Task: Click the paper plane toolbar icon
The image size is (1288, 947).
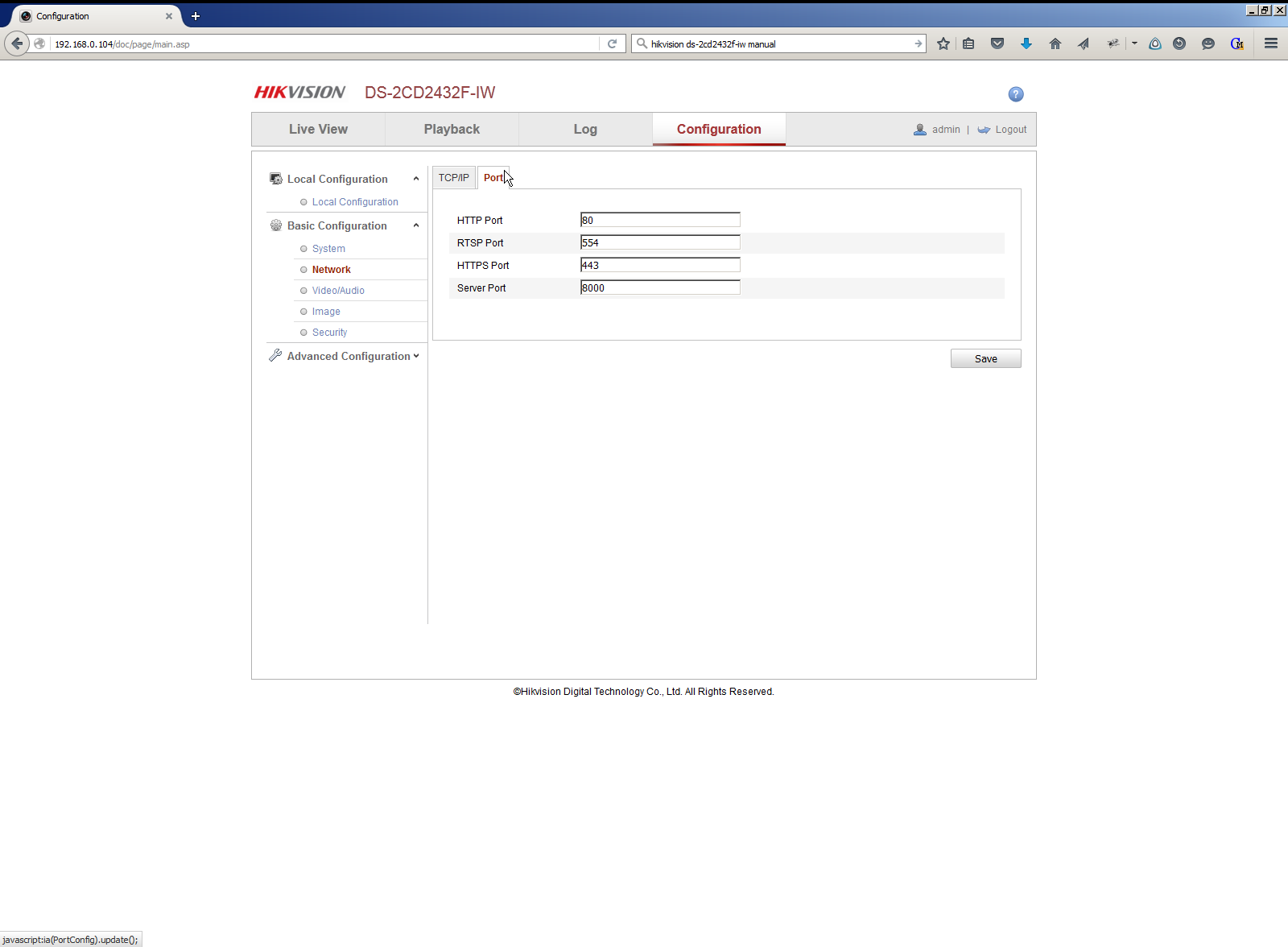Action: (x=1084, y=43)
